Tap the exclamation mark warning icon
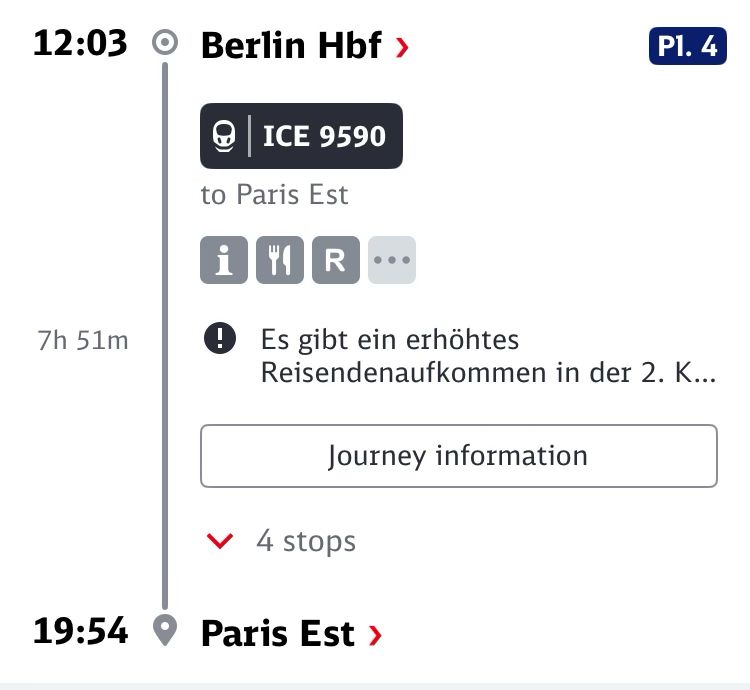The image size is (750, 690). [220, 339]
